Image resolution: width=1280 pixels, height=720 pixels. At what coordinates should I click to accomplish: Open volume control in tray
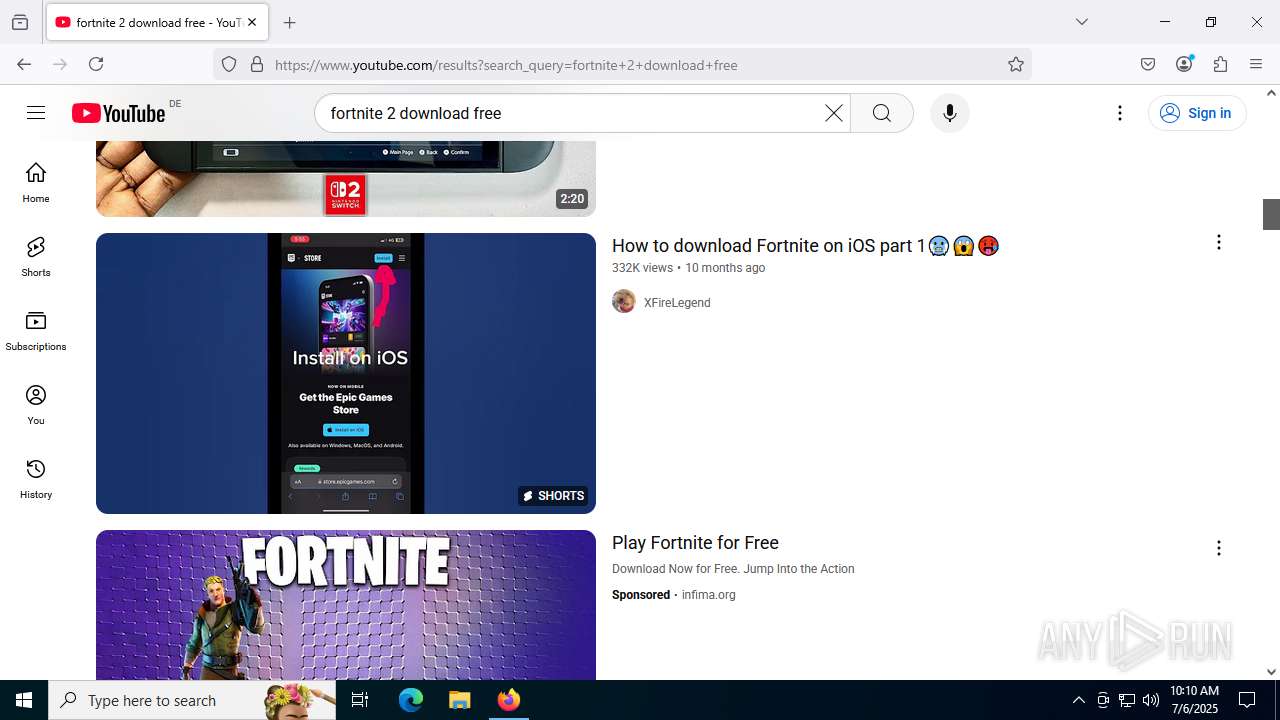1151,700
